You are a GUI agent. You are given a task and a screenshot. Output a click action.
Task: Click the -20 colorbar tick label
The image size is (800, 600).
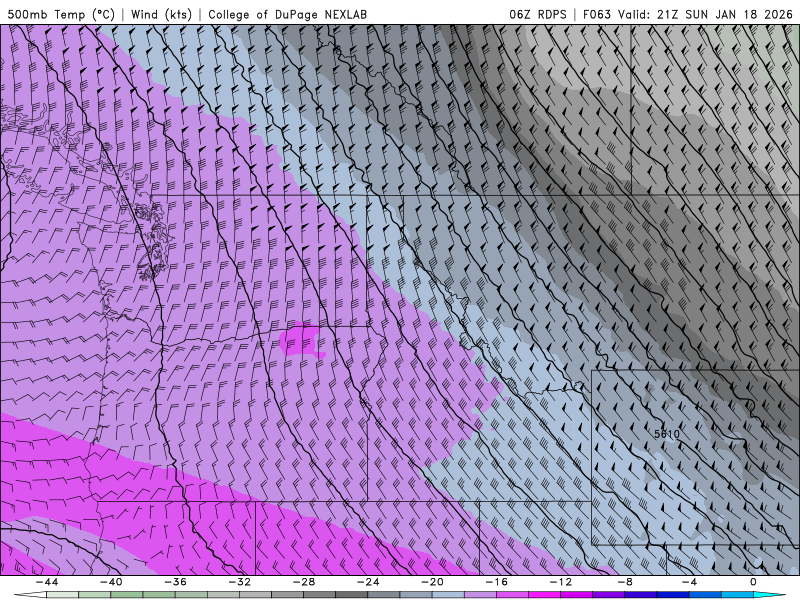click(x=433, y=582)
